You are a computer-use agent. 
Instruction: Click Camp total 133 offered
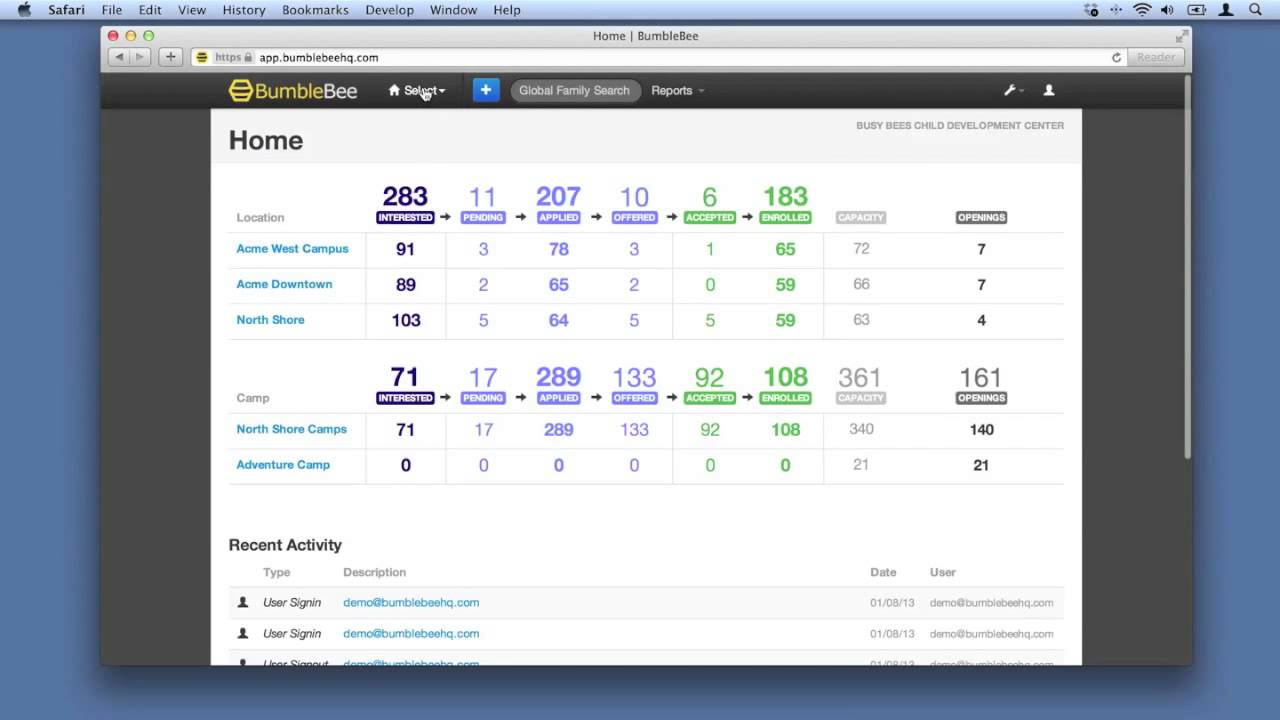pos(634,378)
